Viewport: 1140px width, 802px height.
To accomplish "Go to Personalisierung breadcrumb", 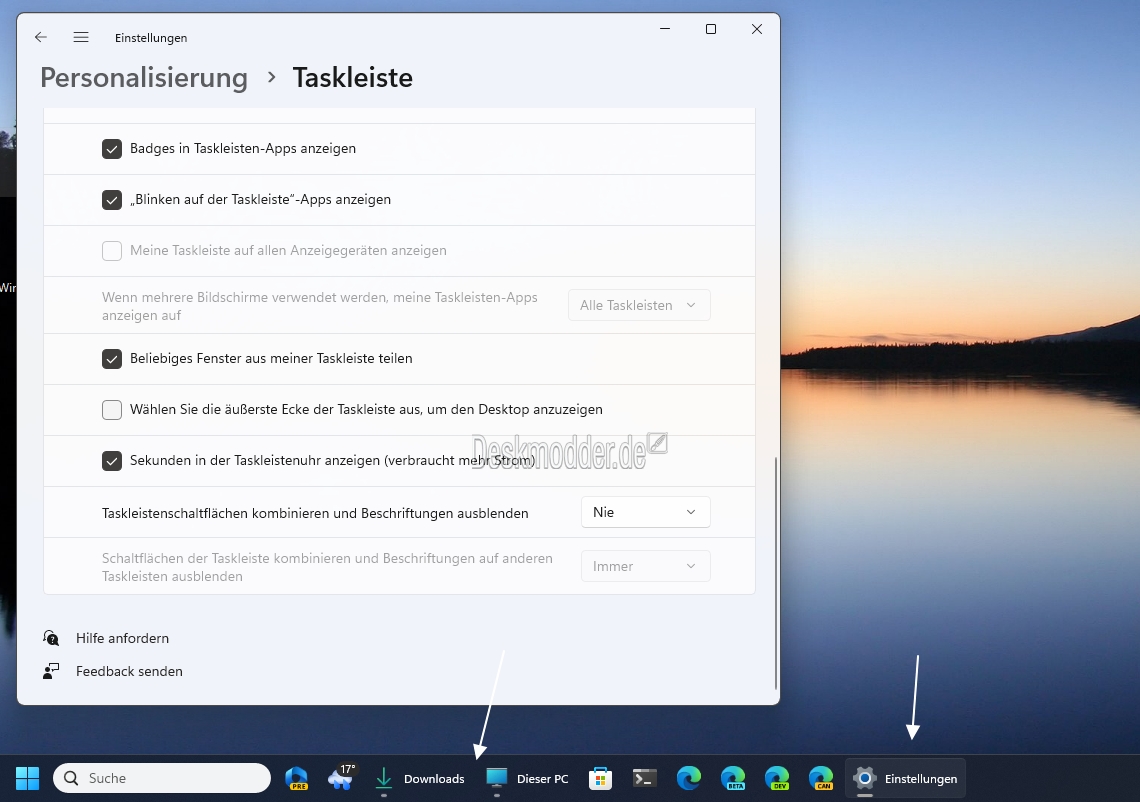I will (144, 77).
